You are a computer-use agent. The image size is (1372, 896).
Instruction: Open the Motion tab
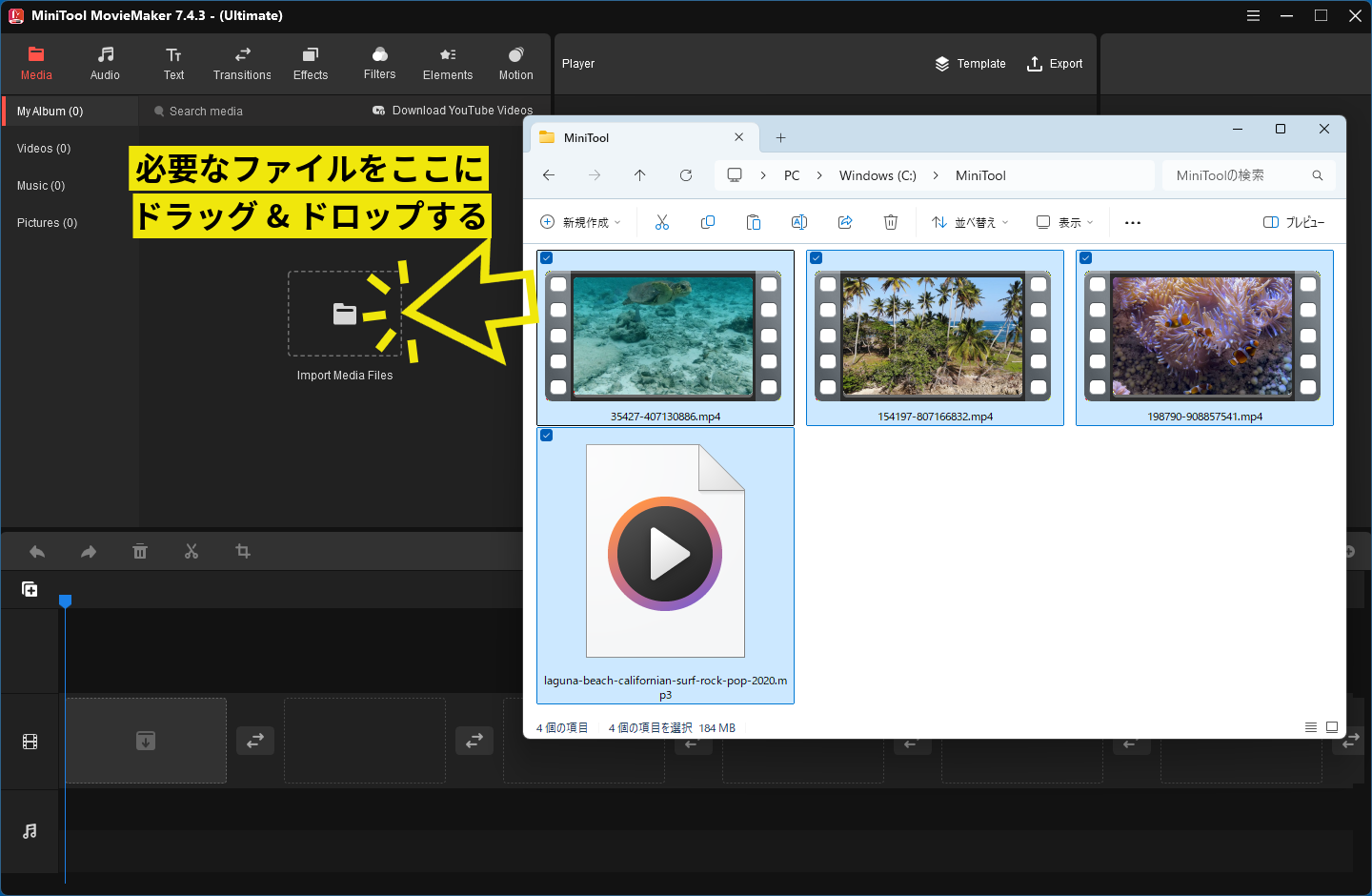(x=516, y=64)
